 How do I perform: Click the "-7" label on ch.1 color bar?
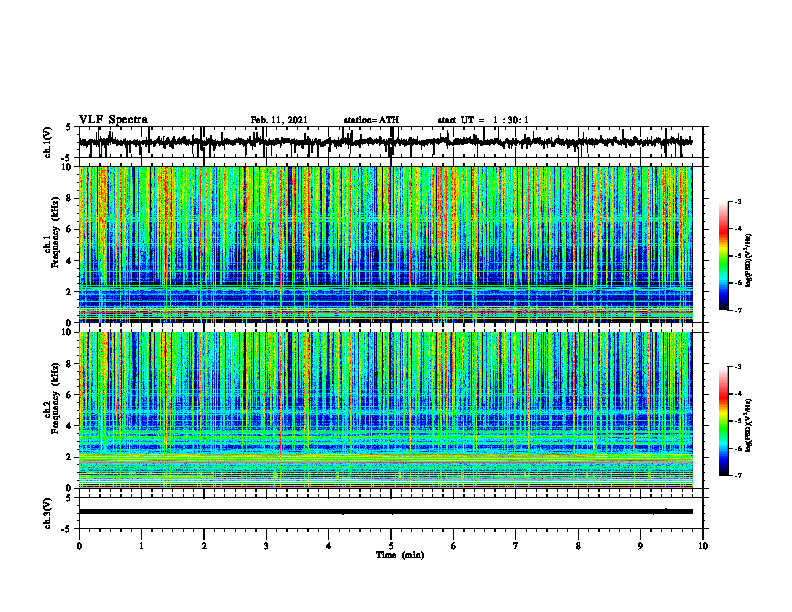(x=738, y=310)
